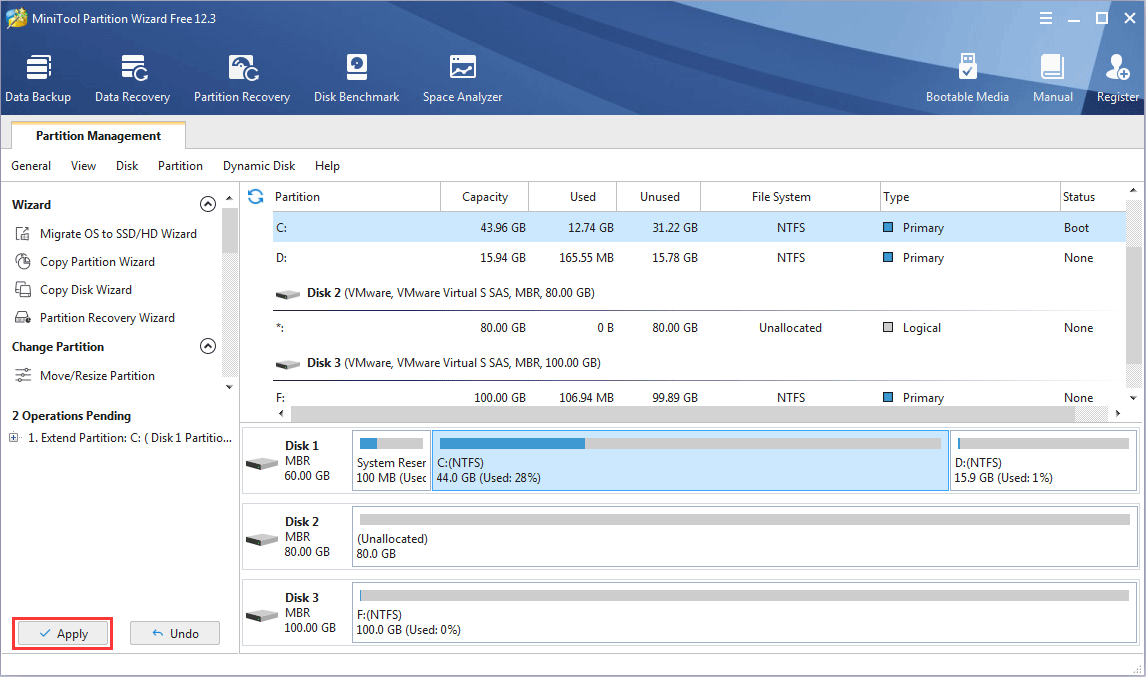Select the Unallocated 80.0 GB block
The height and width of the screenshot is (677, 1146).
point(745,537)
